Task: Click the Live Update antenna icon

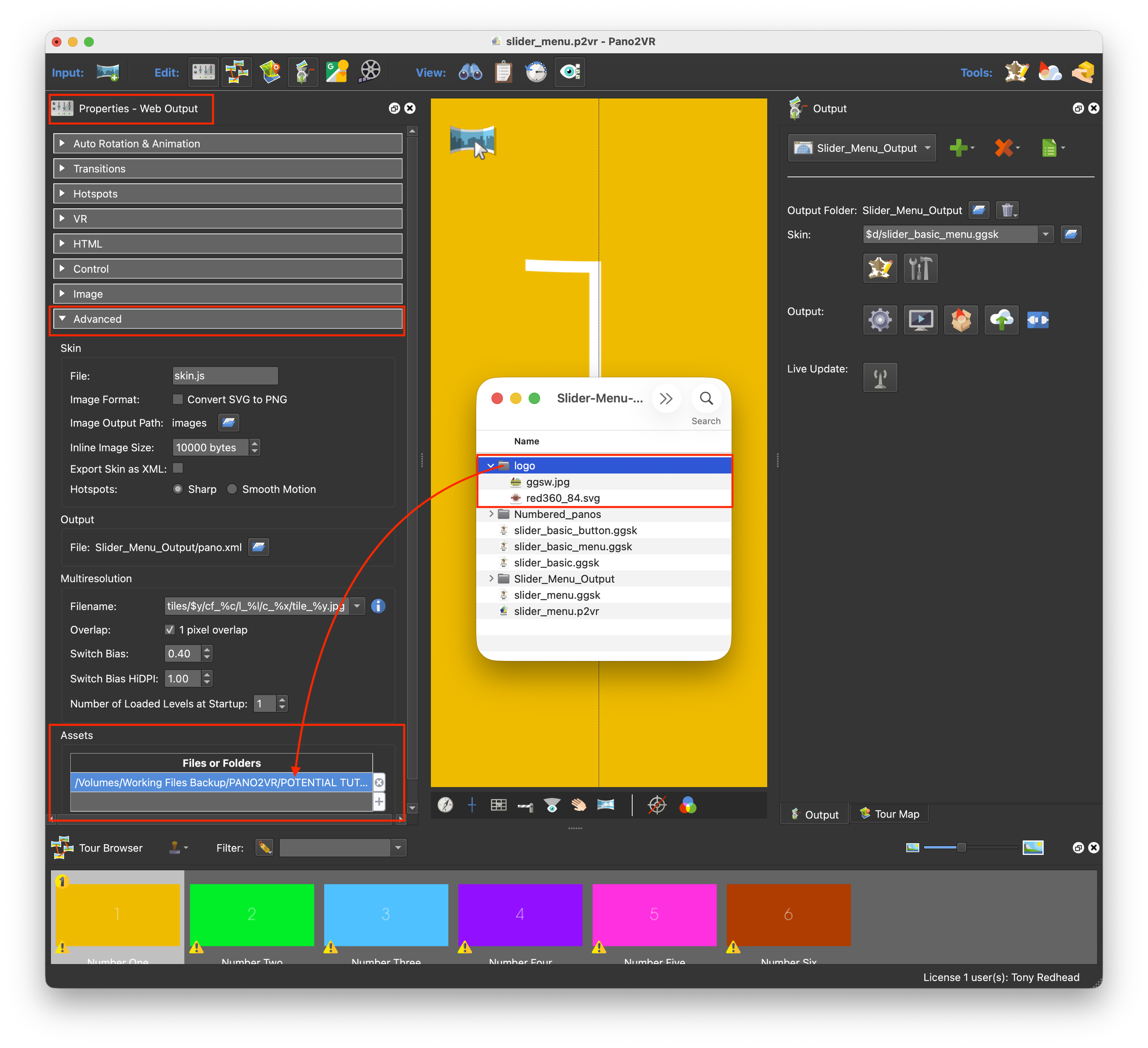Action: (880, 377)
